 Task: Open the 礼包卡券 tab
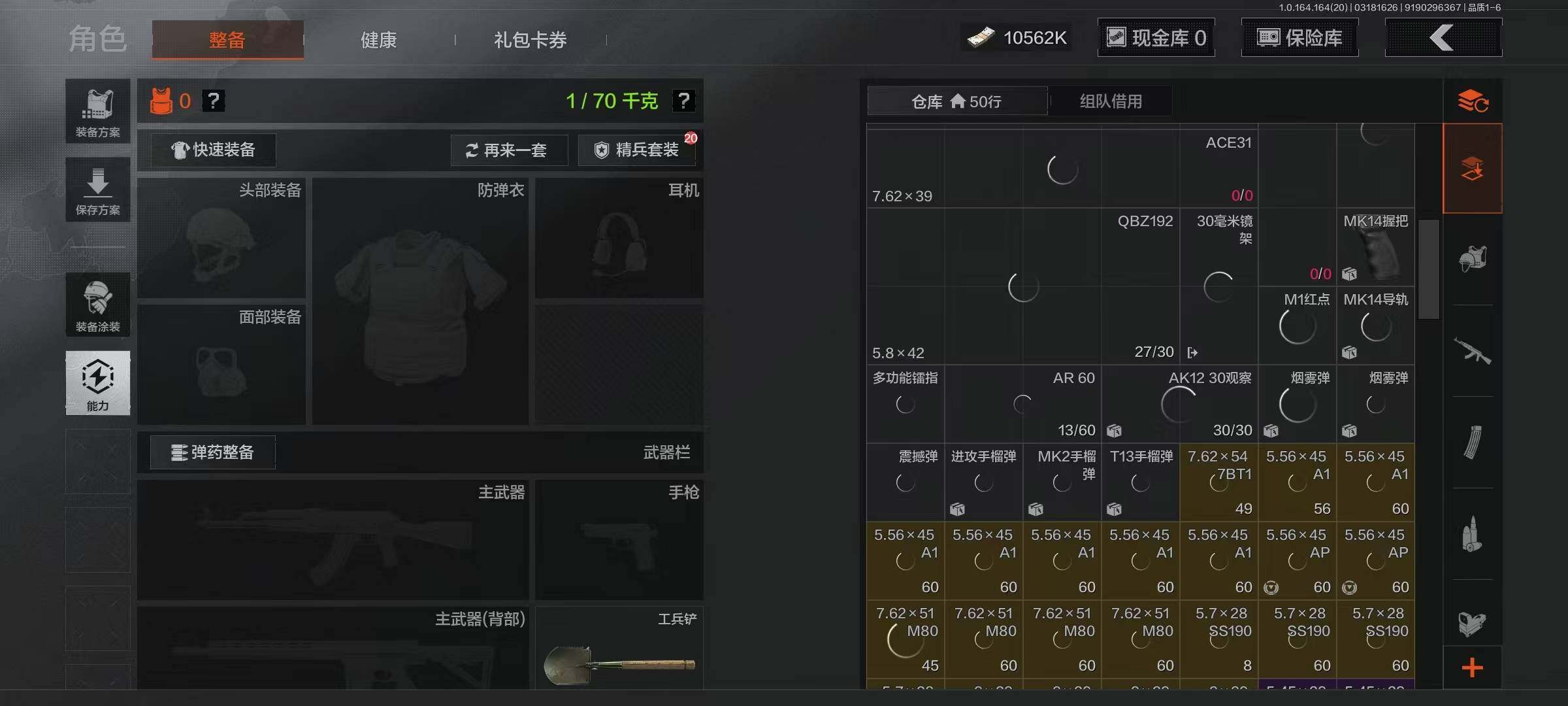(x=530, y=40)
